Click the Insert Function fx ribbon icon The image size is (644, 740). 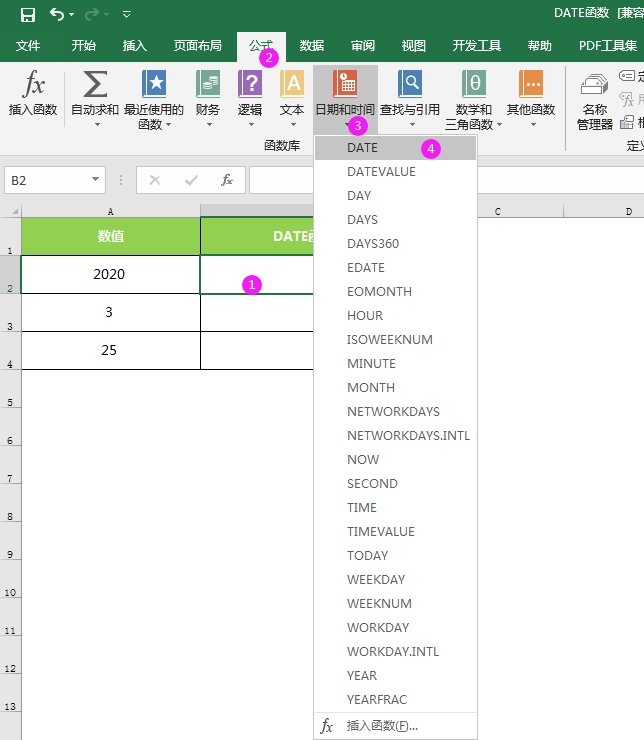tap(33, 84)
